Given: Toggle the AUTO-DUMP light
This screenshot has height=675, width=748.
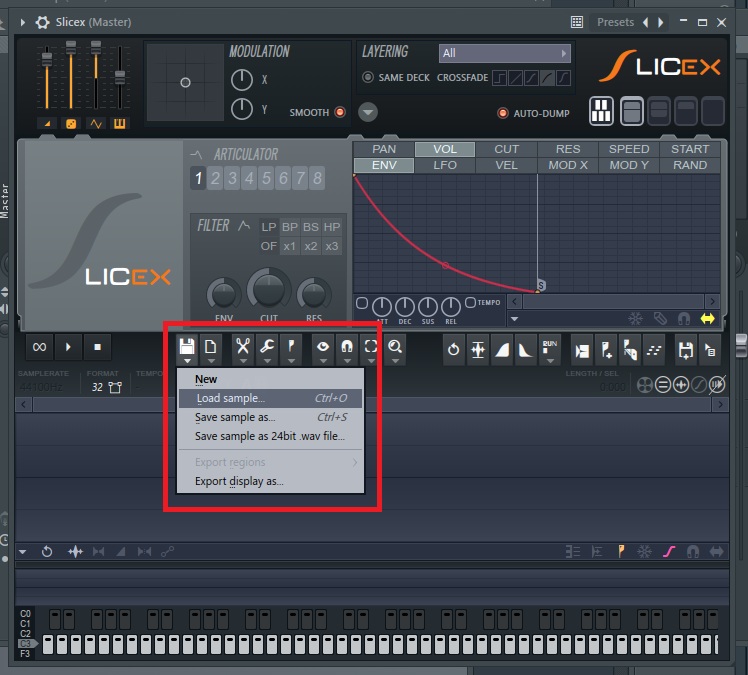Looking at the screenshot, I should [502, 114].
